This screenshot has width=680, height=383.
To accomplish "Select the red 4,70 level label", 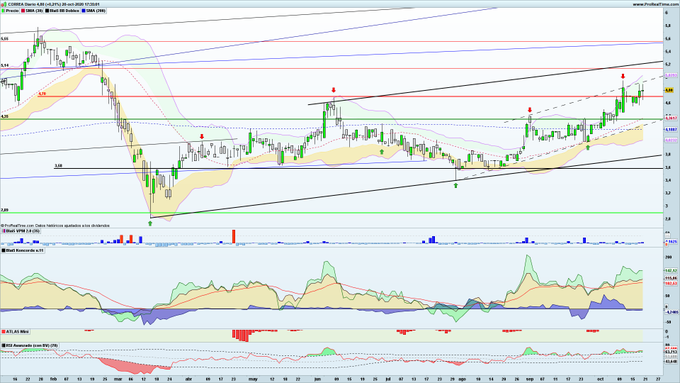I will point(42,94).
